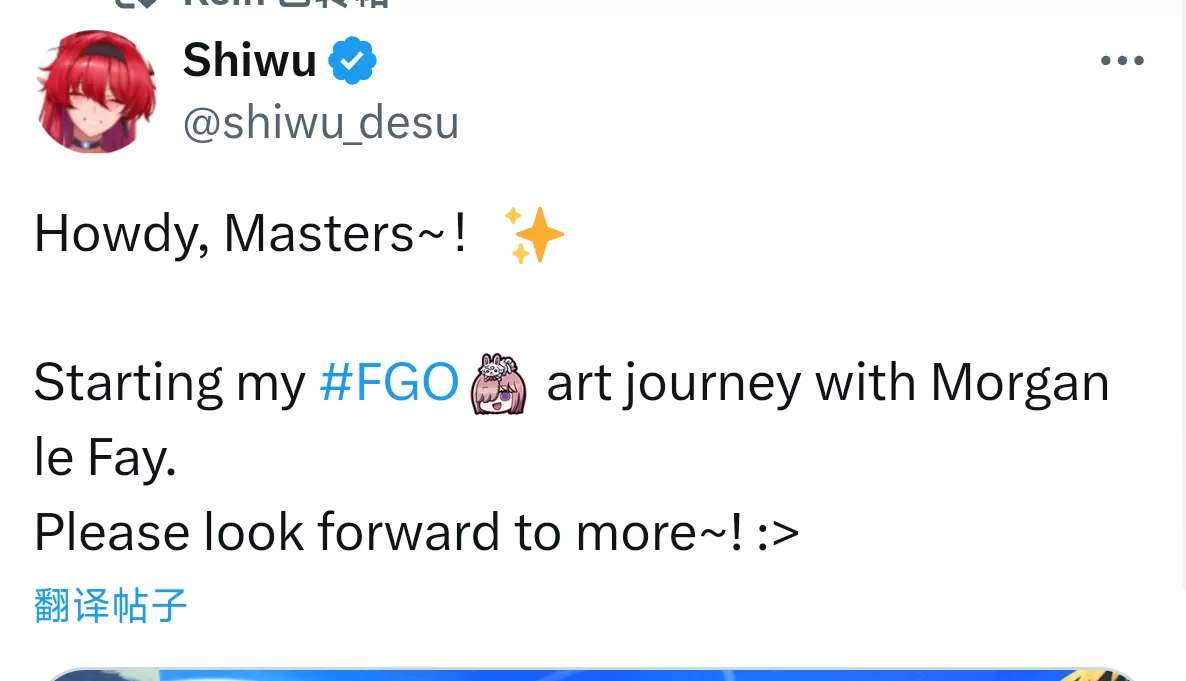Click the sparkles emoji after Masters

pos(533,235)
